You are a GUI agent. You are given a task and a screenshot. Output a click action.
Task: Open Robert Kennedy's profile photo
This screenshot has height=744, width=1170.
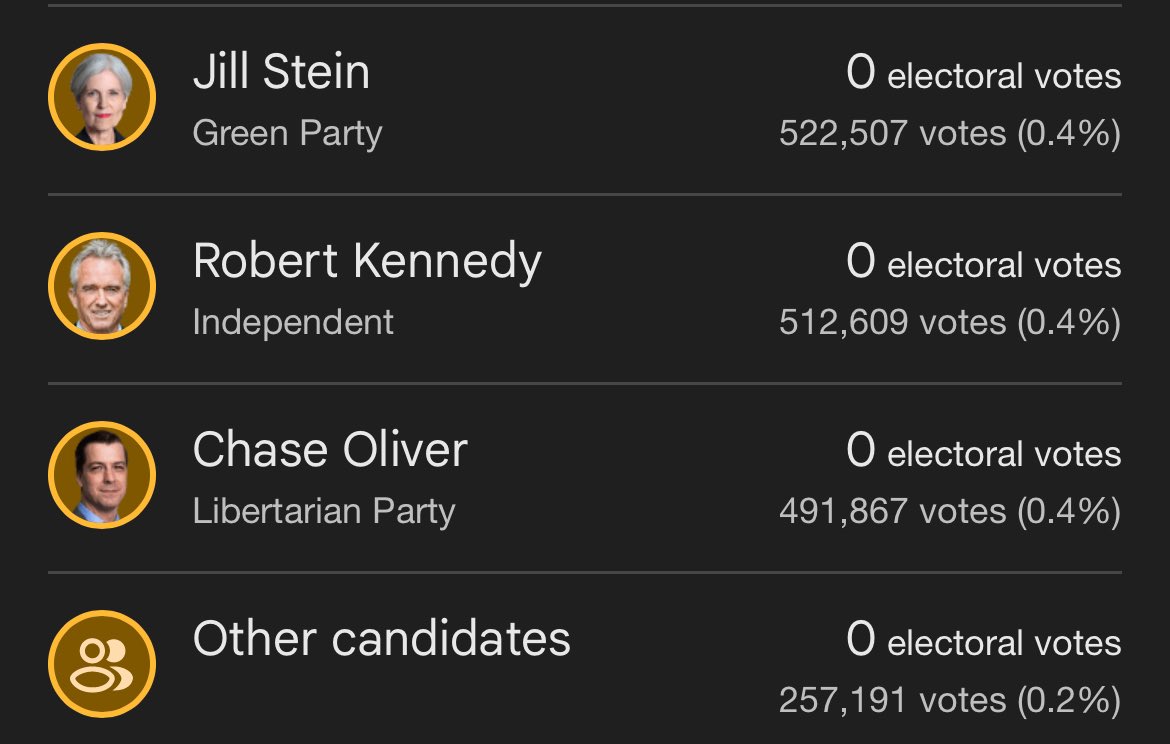[x=102, y=286]
